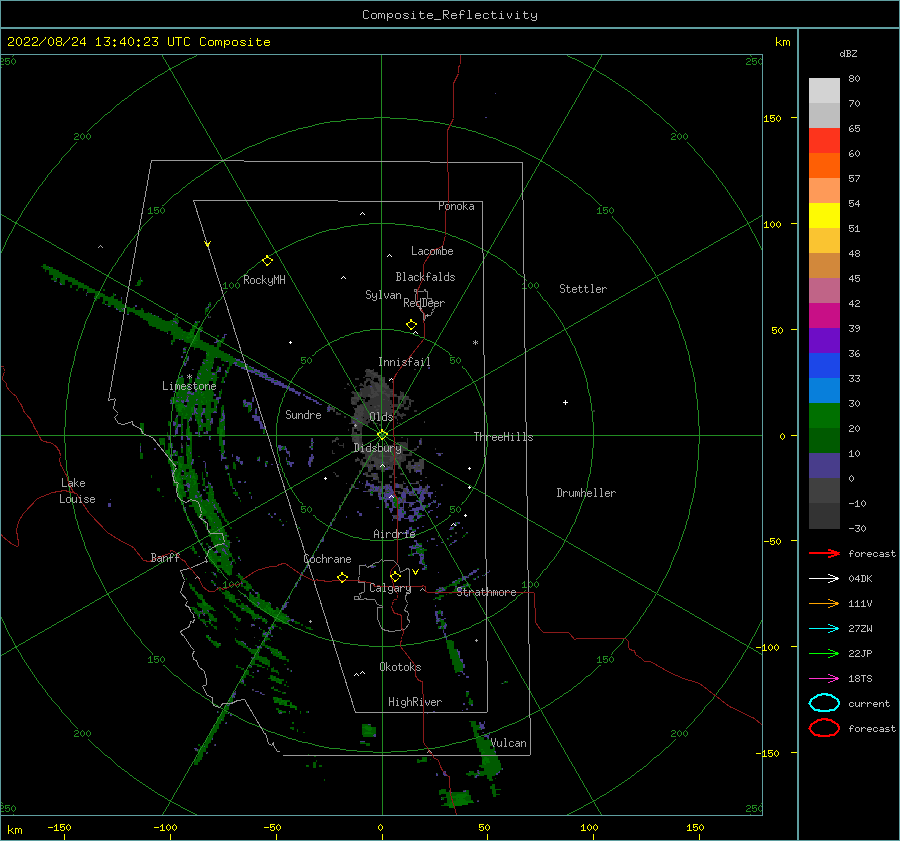Click the red swatch between 65 and 60 dBZ
Image resolution: width=900 pixels, height=841 pixels.
click(824, 141)
